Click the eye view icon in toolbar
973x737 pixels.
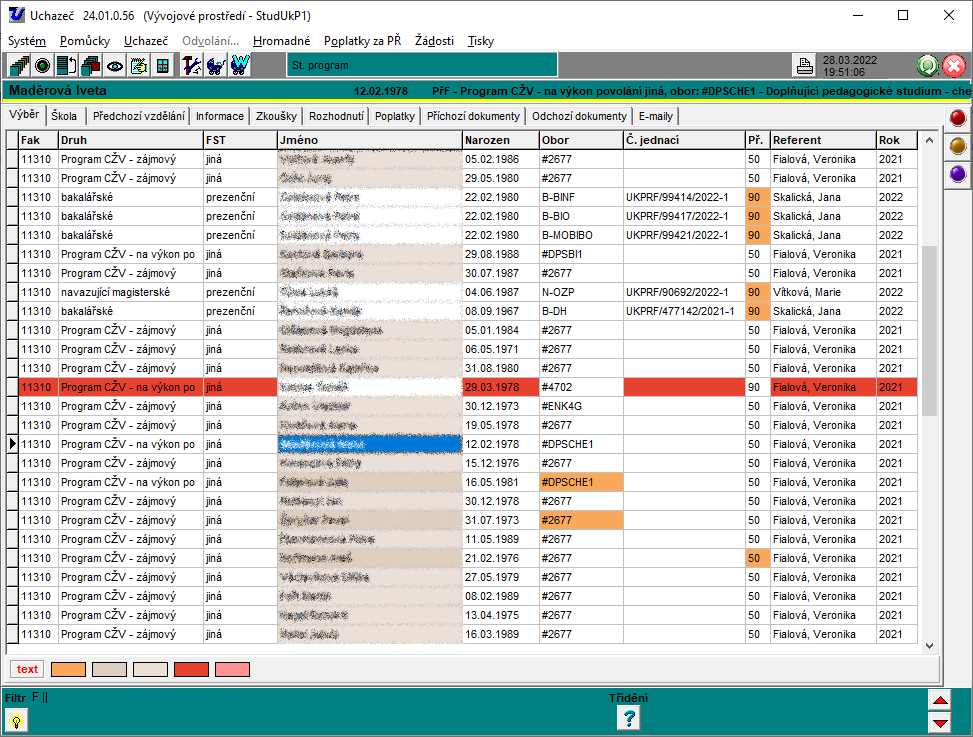click(115, 66)
